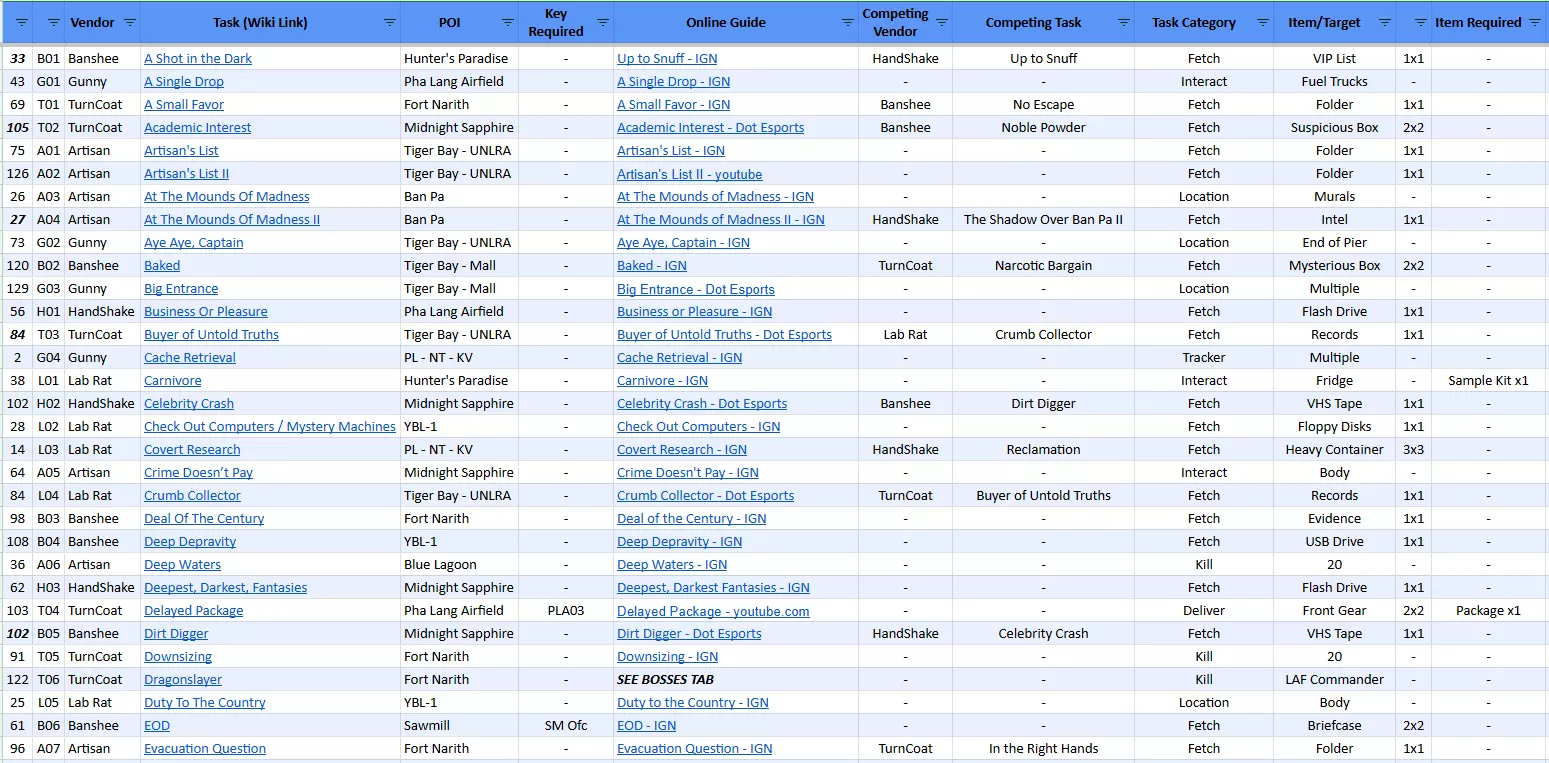Select the "PLA03" key required cell
This screenshot has width=1549, height=763.
(x=566, y=611)
